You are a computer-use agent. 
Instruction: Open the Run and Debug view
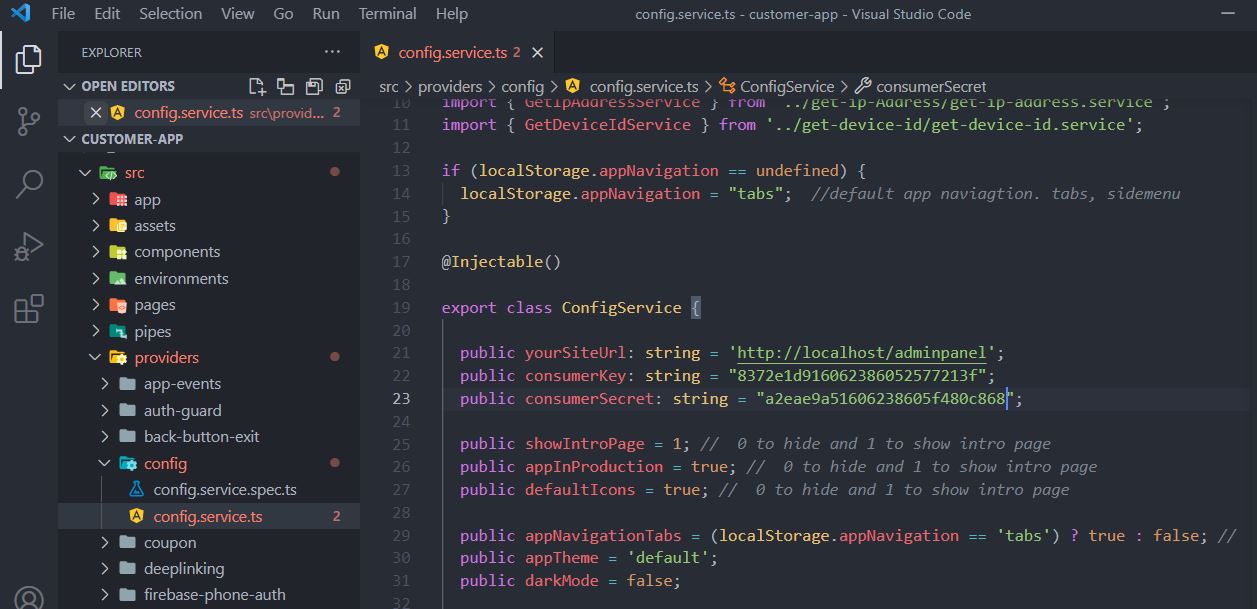click(29, 246)
